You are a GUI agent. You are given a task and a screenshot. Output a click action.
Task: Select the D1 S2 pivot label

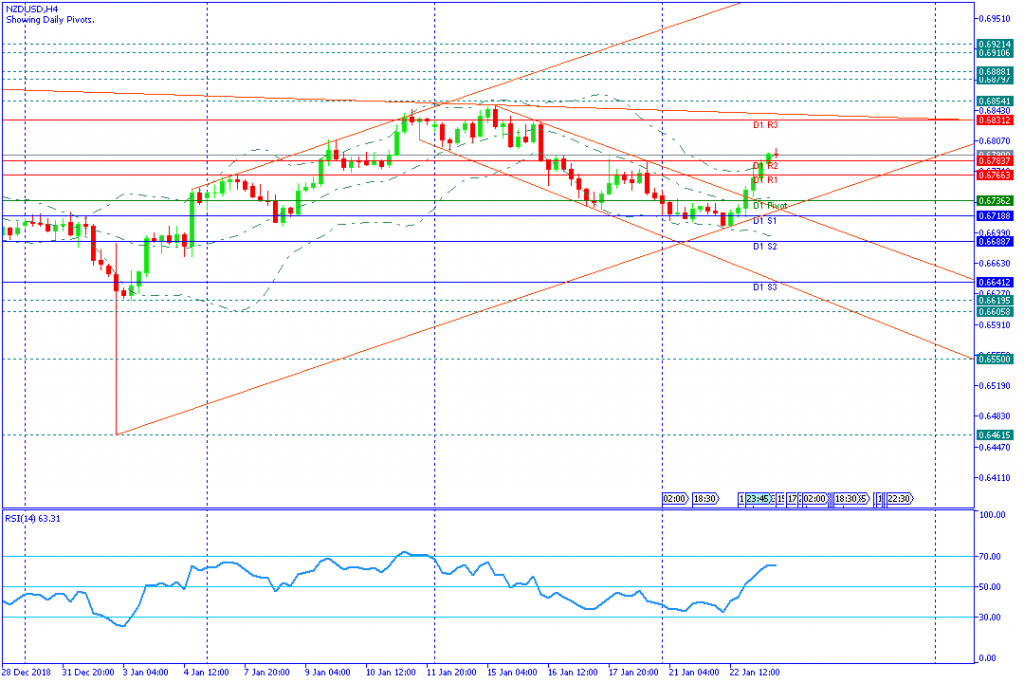[765, 247]
